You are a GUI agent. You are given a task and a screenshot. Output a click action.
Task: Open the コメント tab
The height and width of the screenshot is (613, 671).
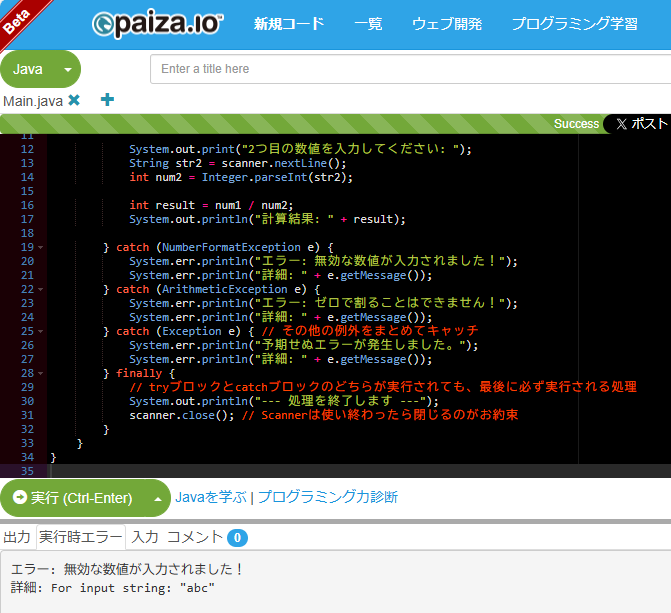(194, 537)
